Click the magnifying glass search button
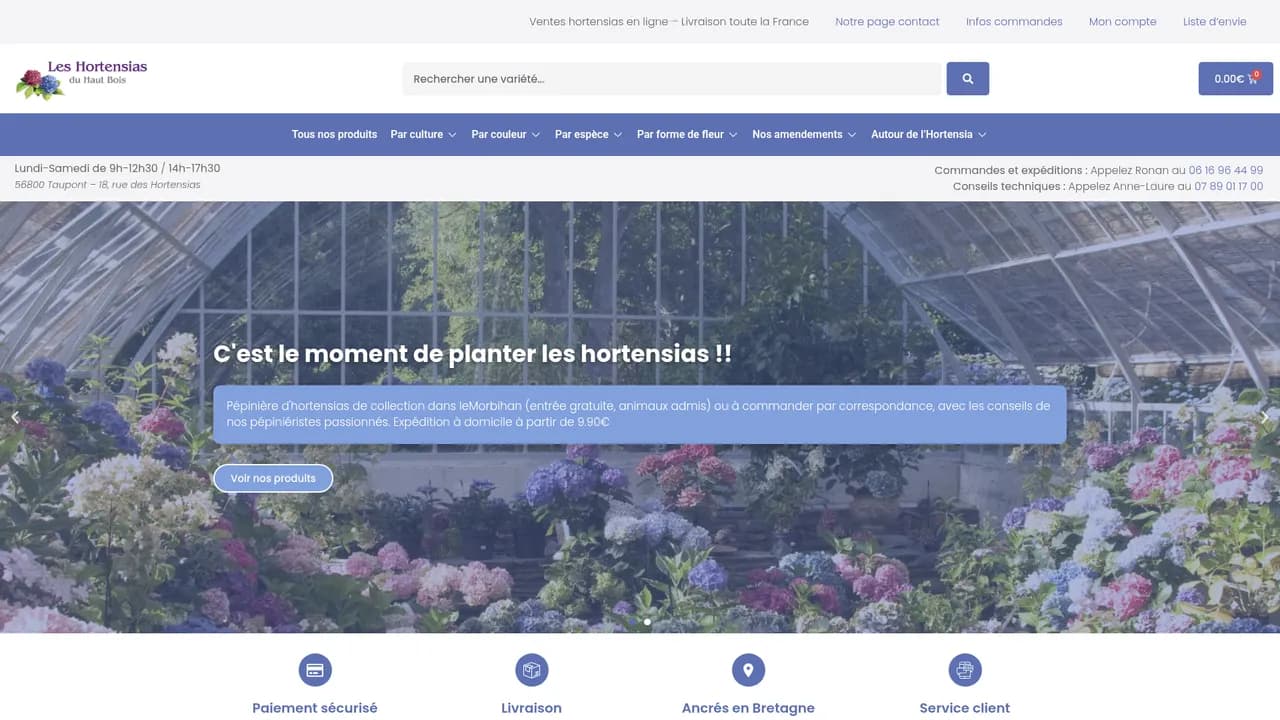This screenshot has height=720, width=1280. (967, 79)
